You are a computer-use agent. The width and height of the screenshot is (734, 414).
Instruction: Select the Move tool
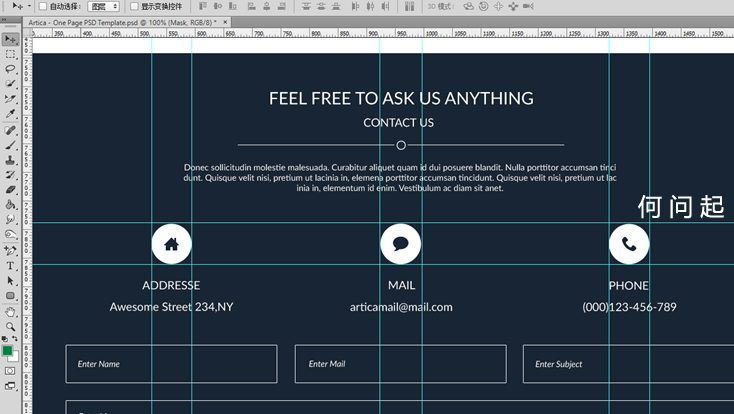(10, 39)
